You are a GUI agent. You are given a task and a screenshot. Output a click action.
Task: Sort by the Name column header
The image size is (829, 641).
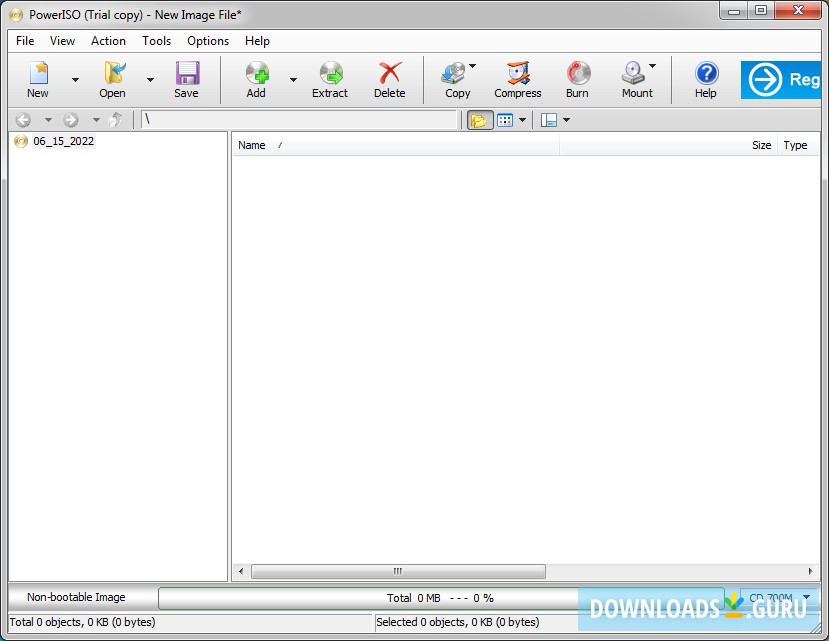pos(395,145)
